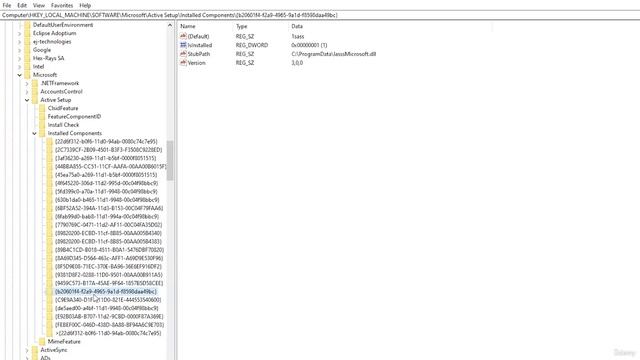This screenshot has height=360, width=640.
Task: Click folder icon of the {E92B03AB key
Action: pos(50,316)
